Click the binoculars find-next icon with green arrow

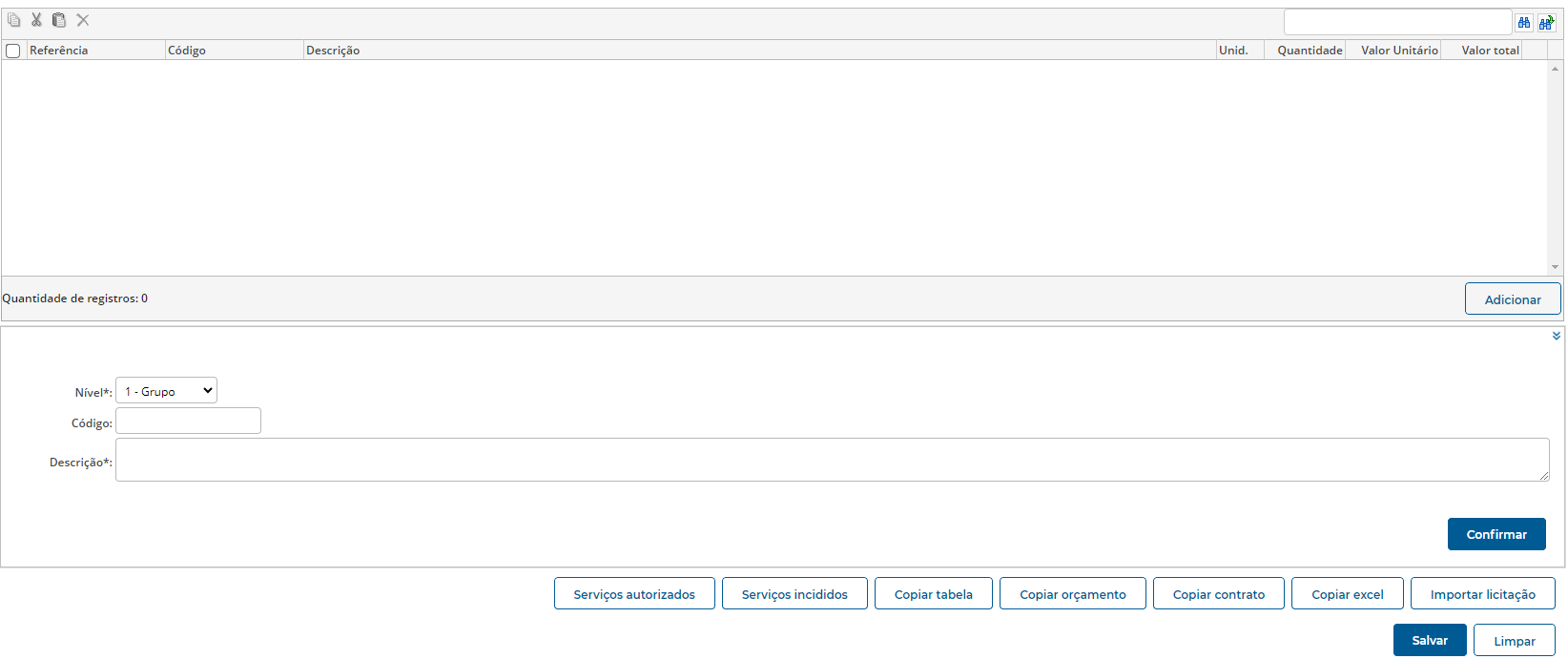click(x=1546, y=22)
